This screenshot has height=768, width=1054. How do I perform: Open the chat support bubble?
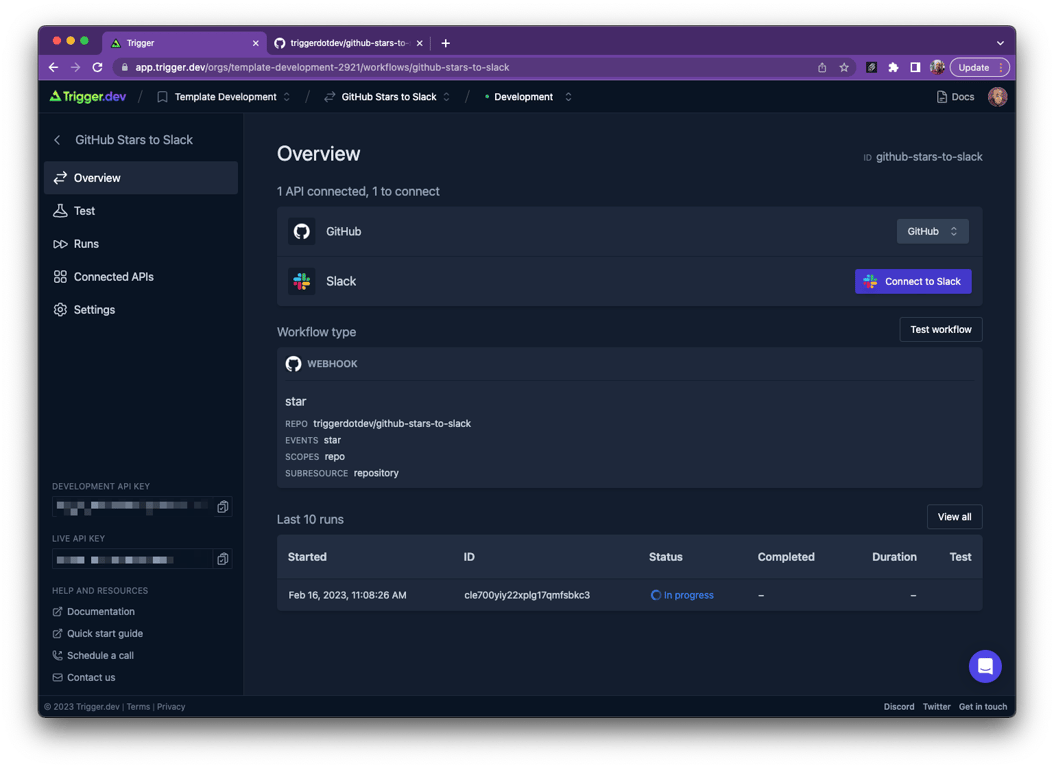(x=985, y=667)
